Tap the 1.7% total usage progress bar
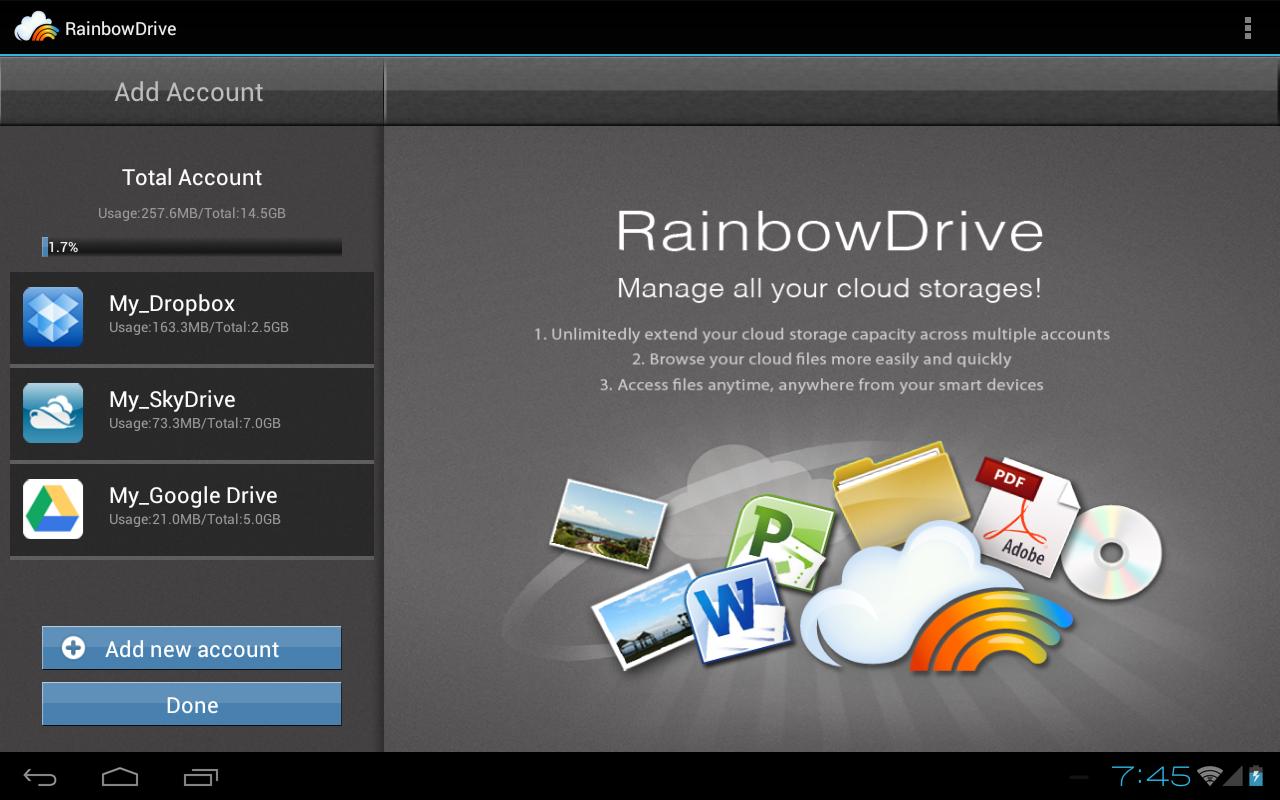Viewport: 1280px width, 800px height. (192, 246)
